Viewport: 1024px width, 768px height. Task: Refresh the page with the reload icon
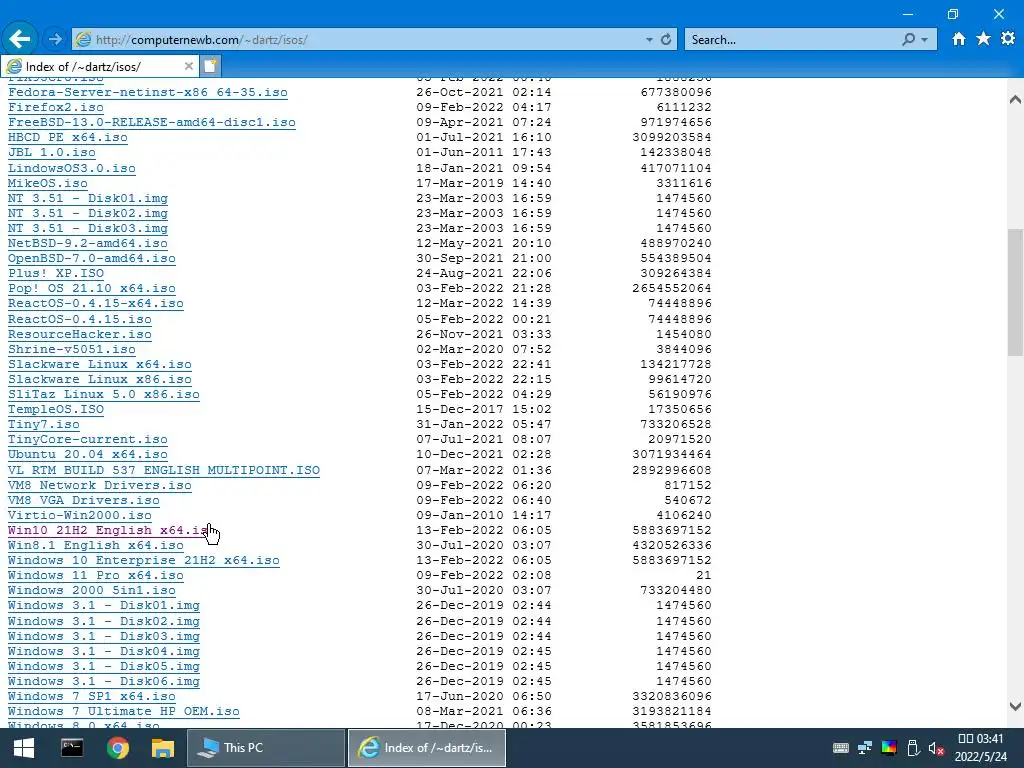click(665, 39)
